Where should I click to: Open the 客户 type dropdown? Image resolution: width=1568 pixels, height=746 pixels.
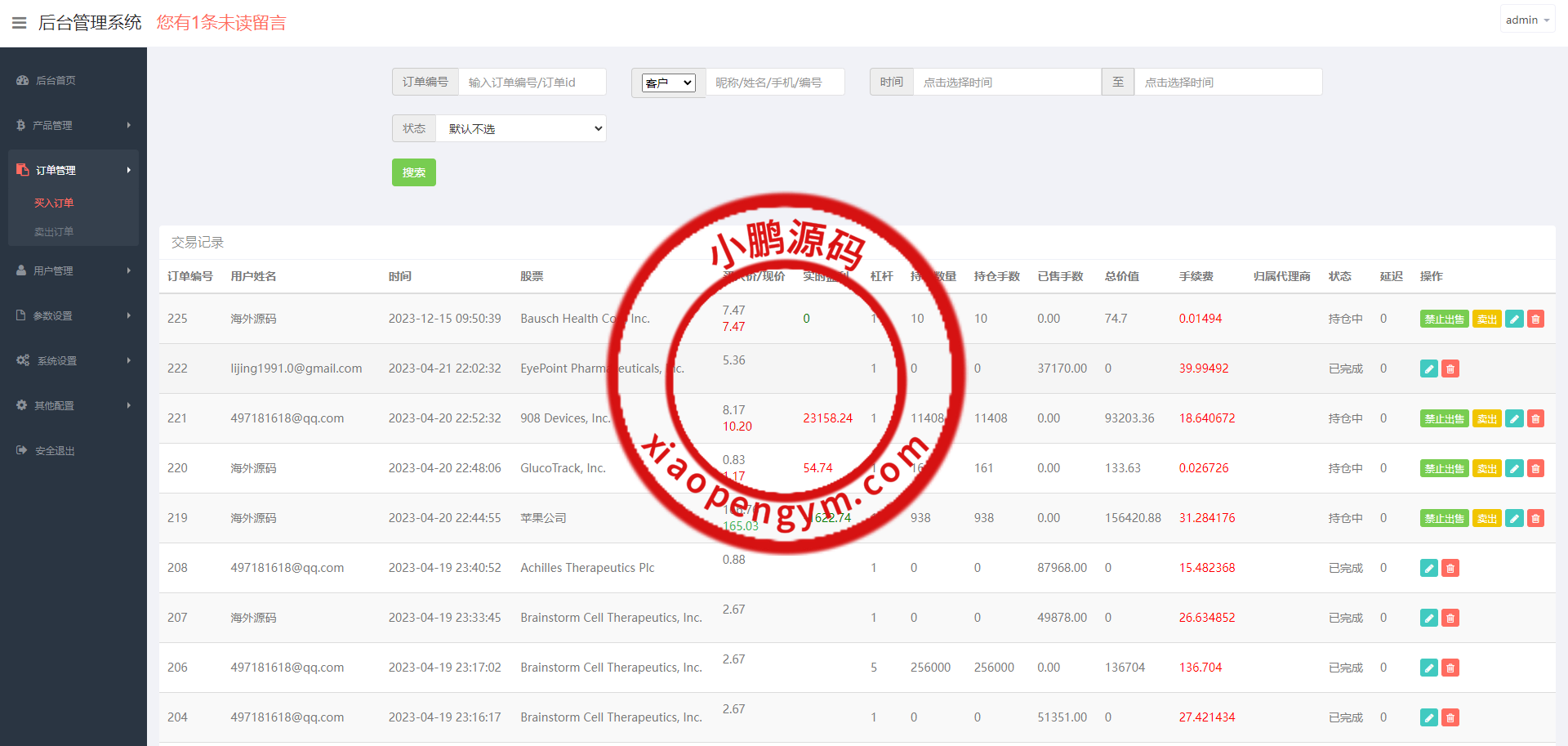(x=668, y=83)
